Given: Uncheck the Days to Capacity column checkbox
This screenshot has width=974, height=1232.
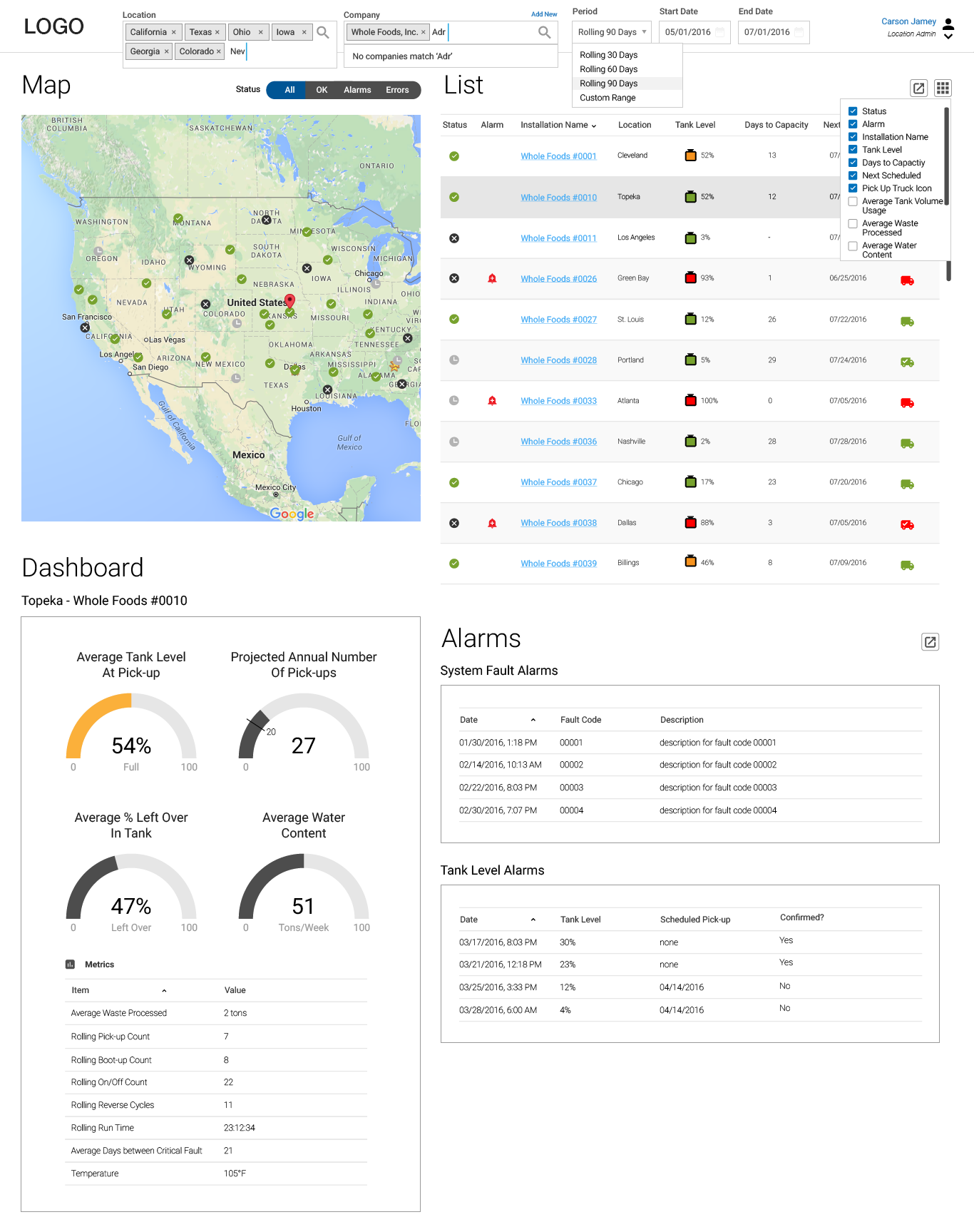Looking at the screenshot, I should pyautogui.click(x=853, y=163).
